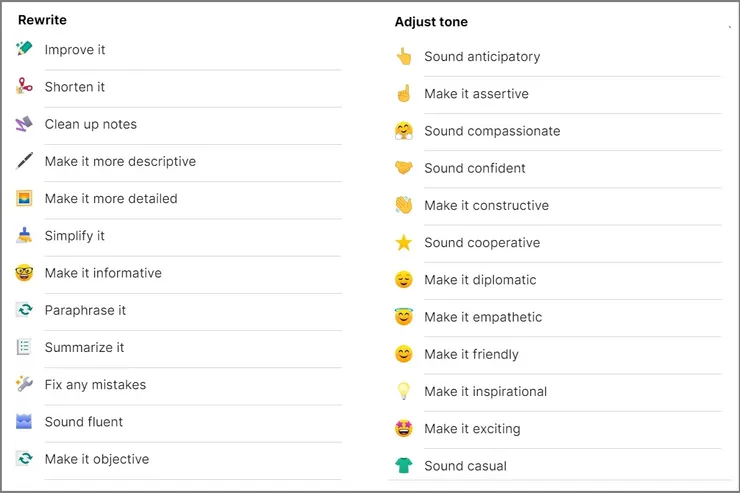
Task: Select the Sound anticipatory tone
Action: (482, 56)
